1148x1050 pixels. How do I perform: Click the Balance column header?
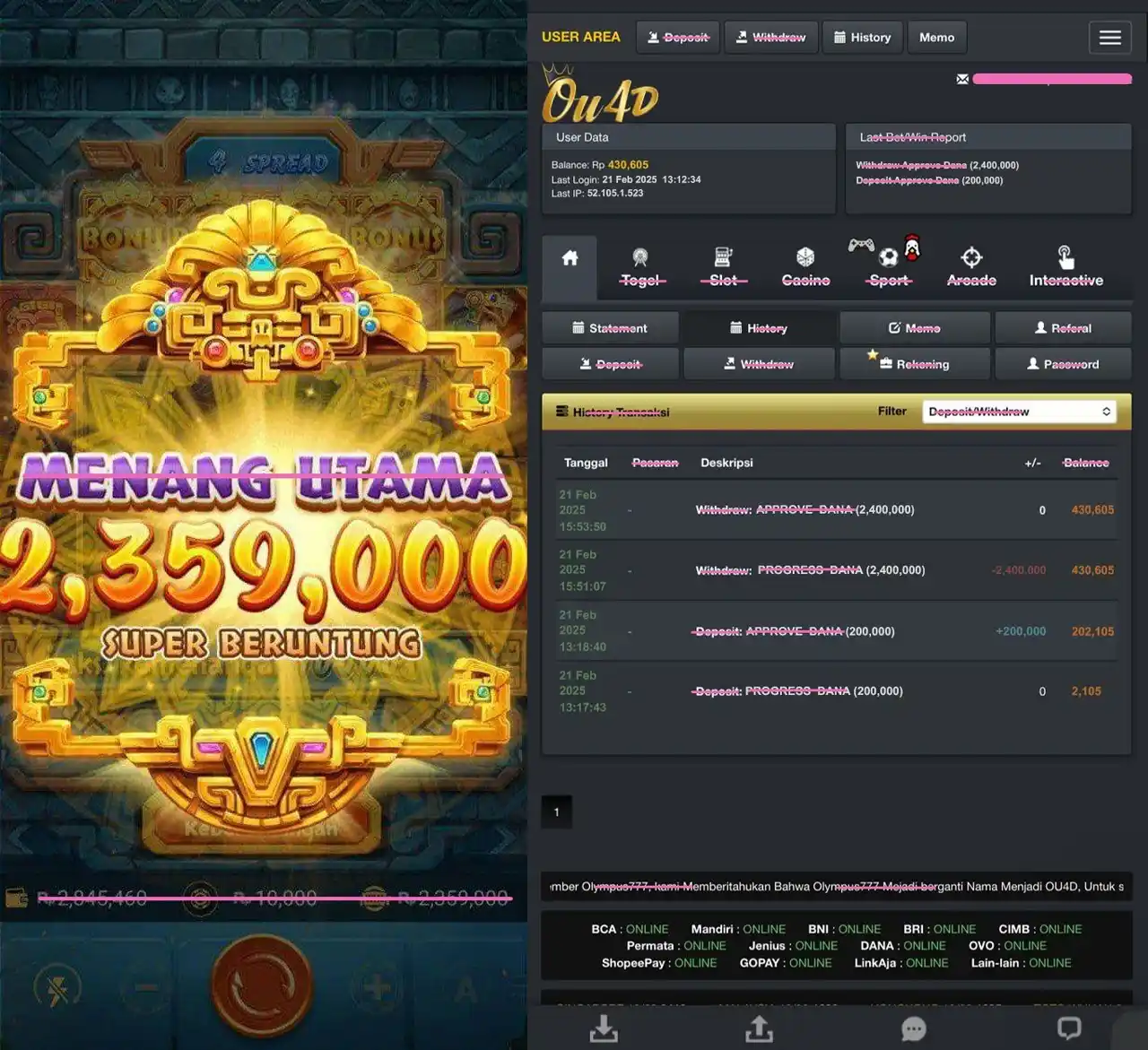tap(1085, 463)
